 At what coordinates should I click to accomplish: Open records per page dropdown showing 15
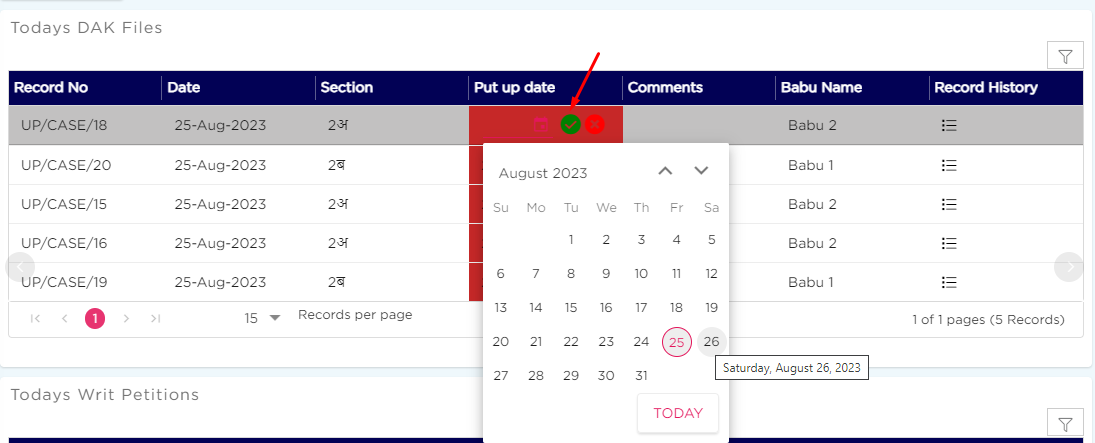(262, 318)
